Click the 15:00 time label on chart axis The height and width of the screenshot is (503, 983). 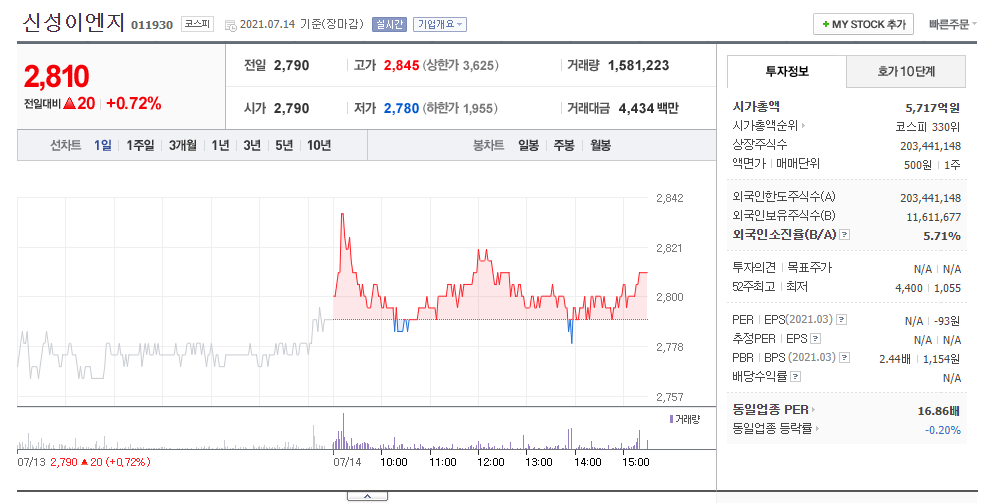635,462
